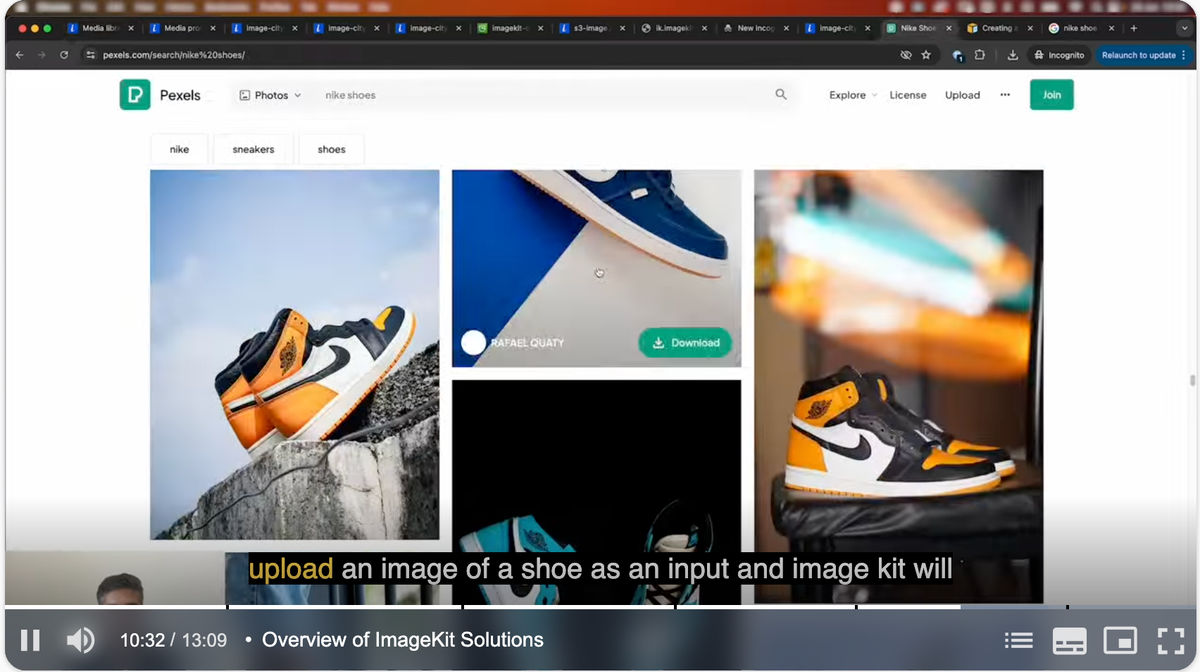Switch to the 'ik.imagekit' tab

click(675, 28)
